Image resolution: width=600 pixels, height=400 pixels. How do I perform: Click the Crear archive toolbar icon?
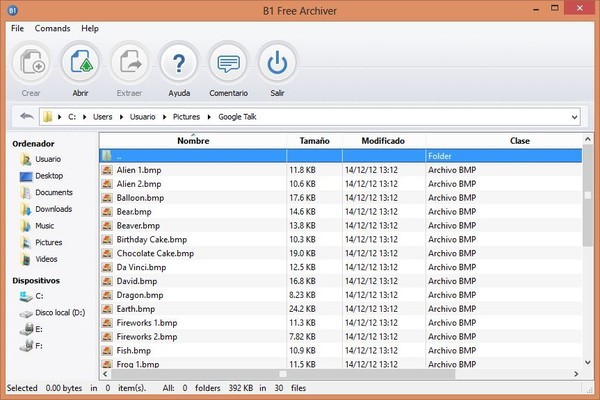pos(32,63)
